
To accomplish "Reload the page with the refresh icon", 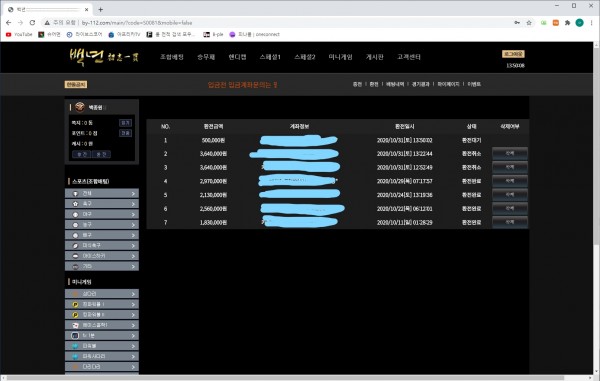I will 33,23.
